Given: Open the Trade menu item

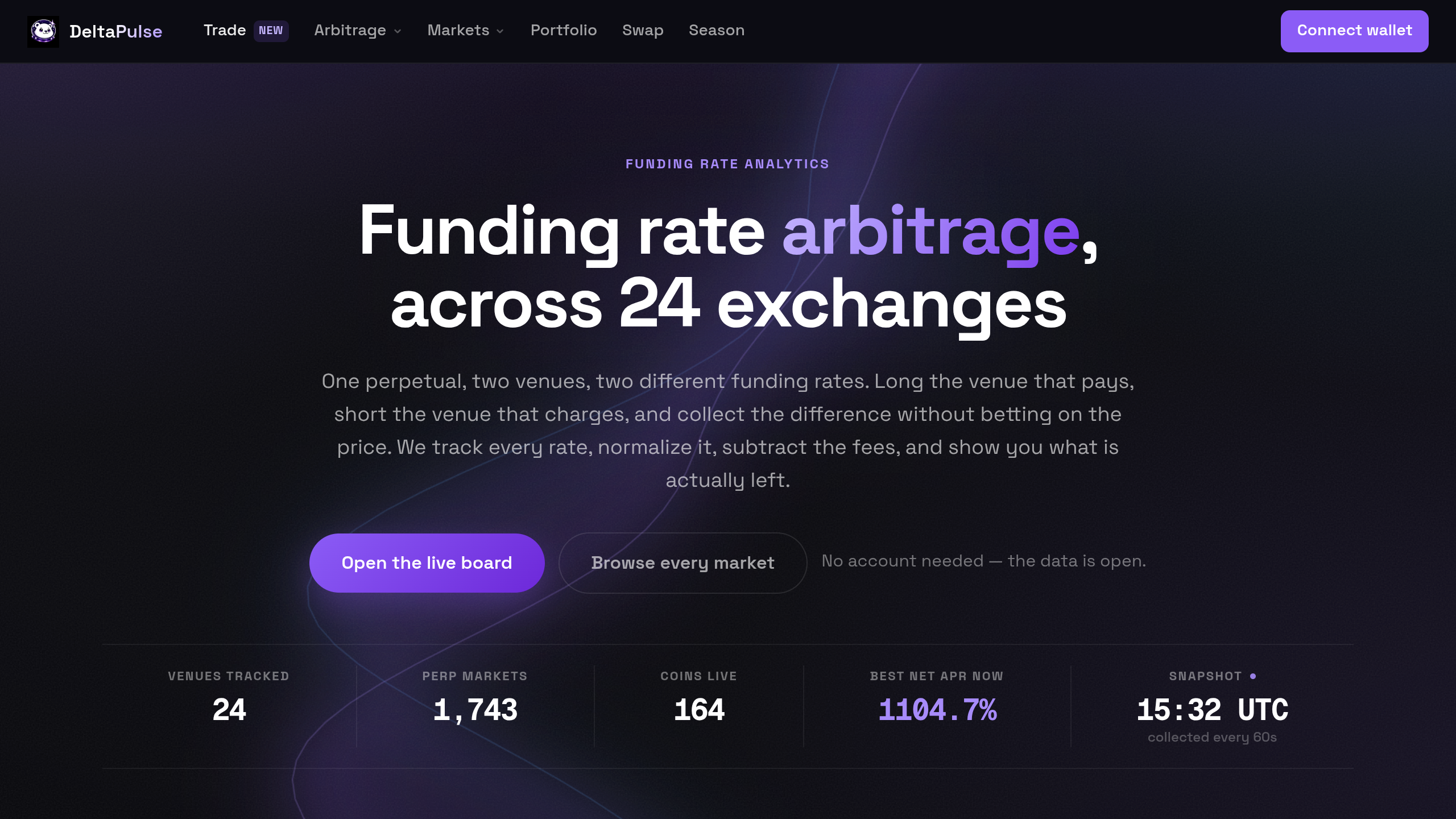Looking at the screenshot, I should [225, 30].
